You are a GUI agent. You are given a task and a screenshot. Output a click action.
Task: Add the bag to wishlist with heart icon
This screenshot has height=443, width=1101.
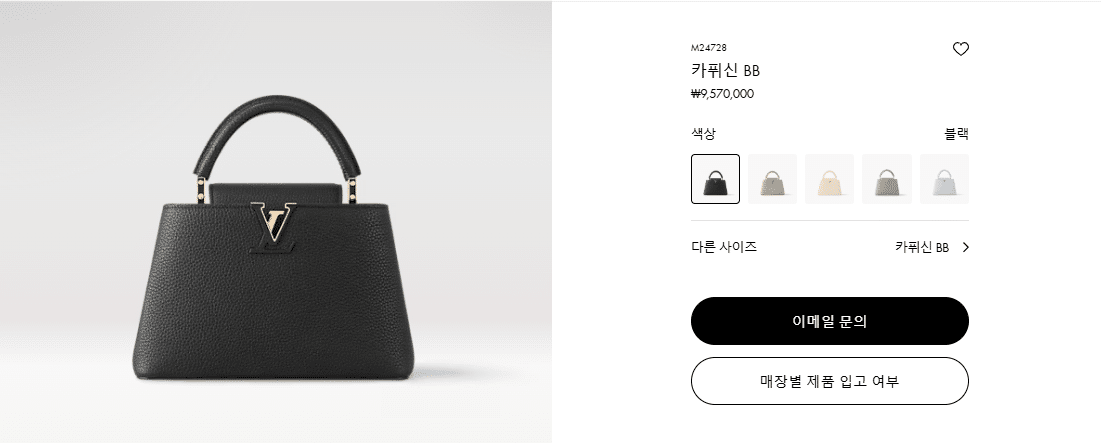point(960,49)
